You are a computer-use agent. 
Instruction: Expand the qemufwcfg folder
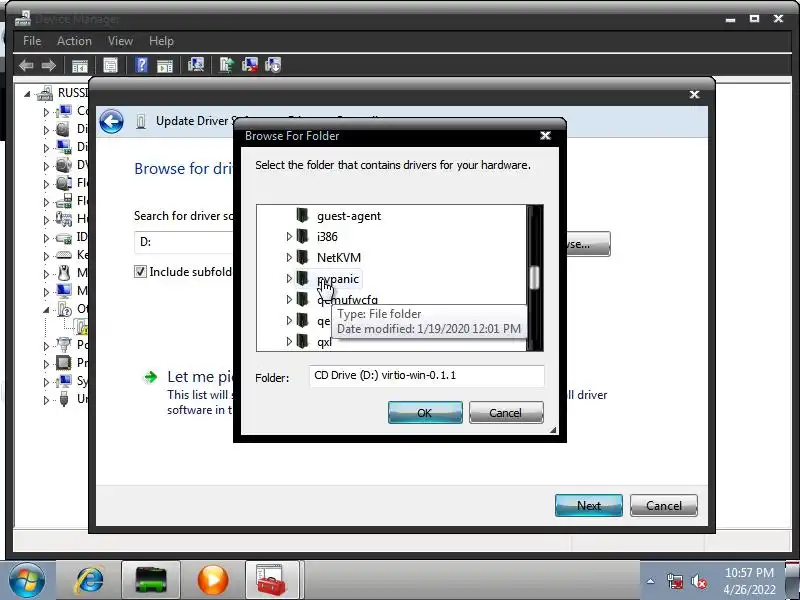(289, 299)
